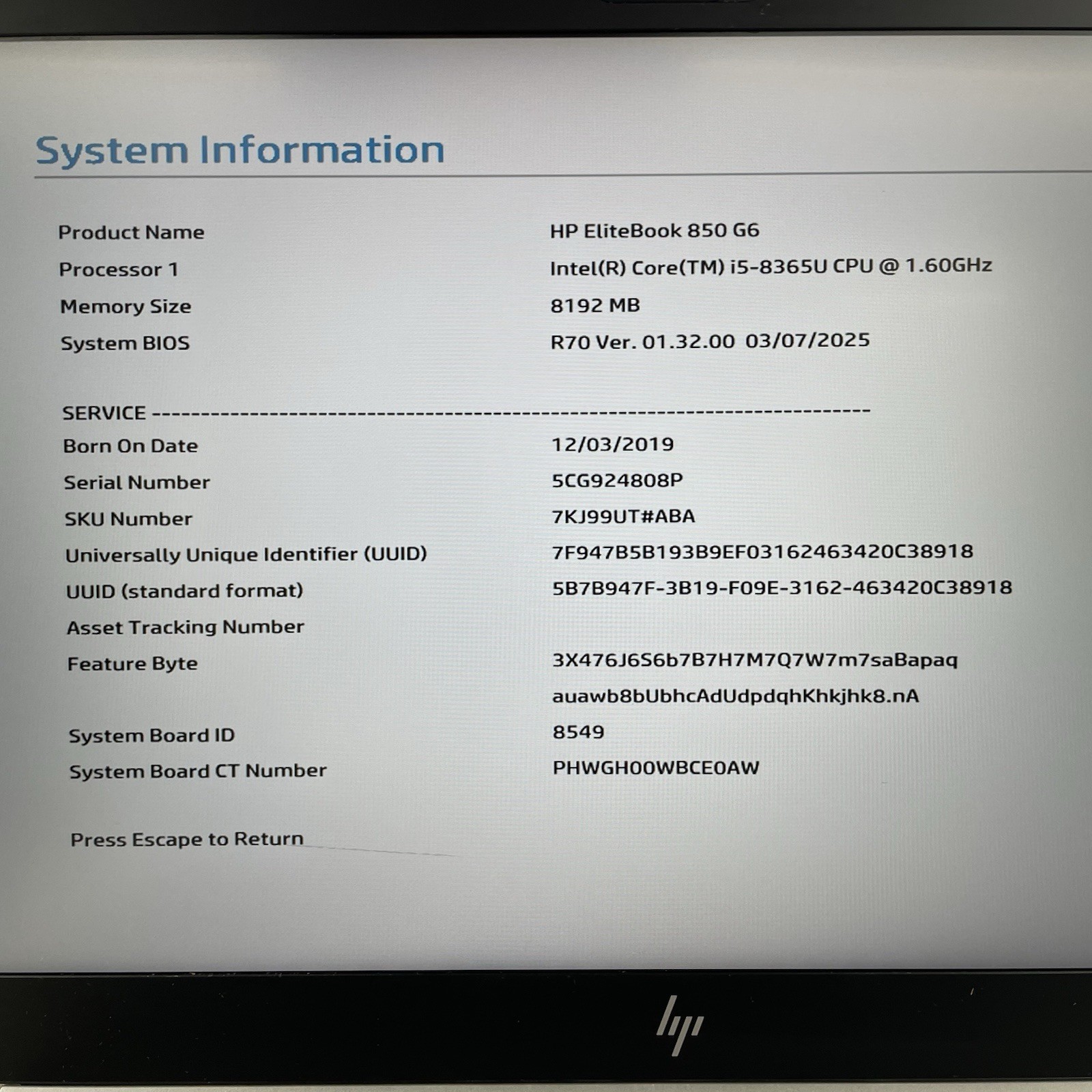
Task: Click Feature Byte line starting 3X476J6S6b7B7H7
Action: point(755,661)
